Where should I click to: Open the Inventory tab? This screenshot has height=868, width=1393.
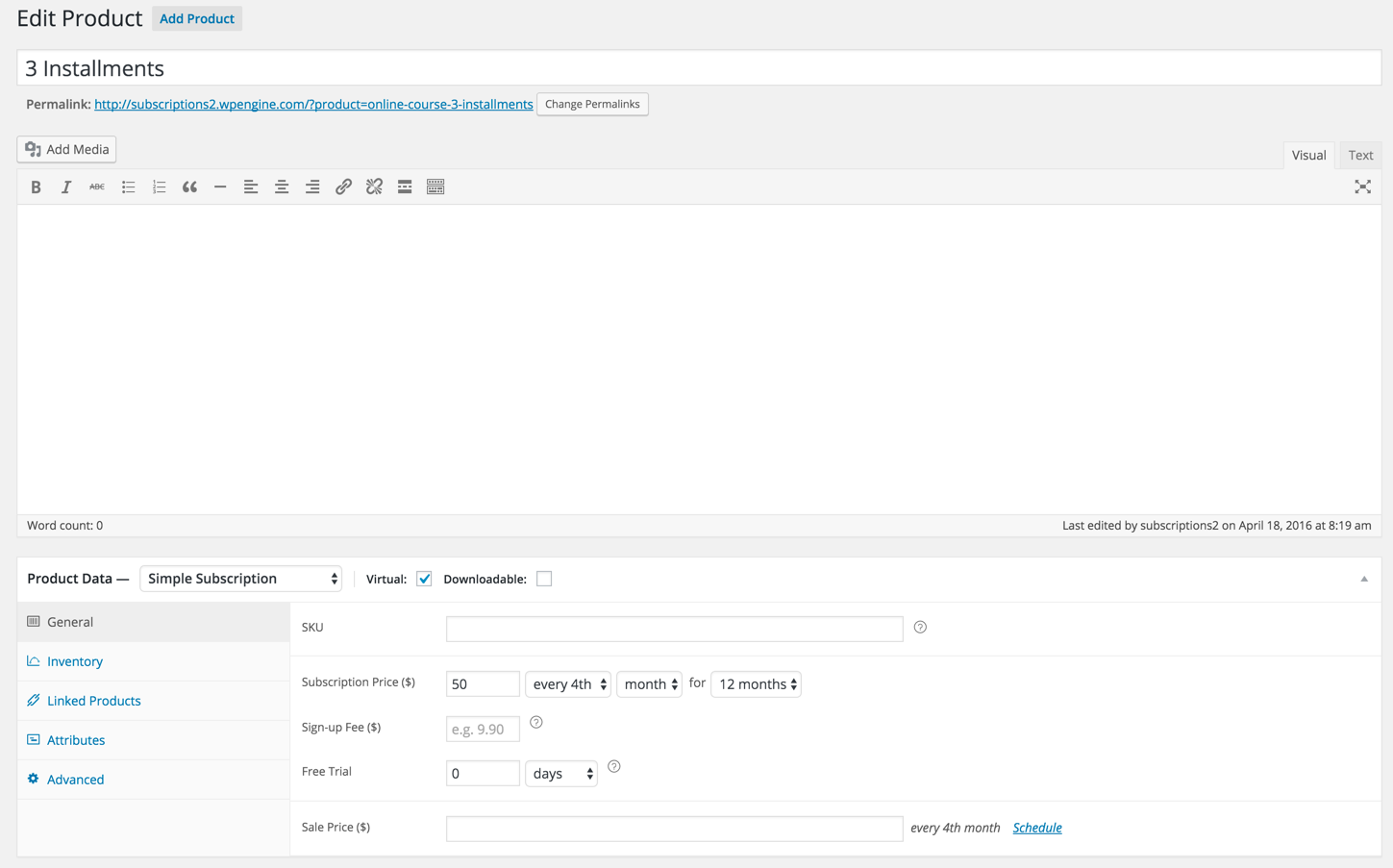pyautogui.click(x=75, y=661)
